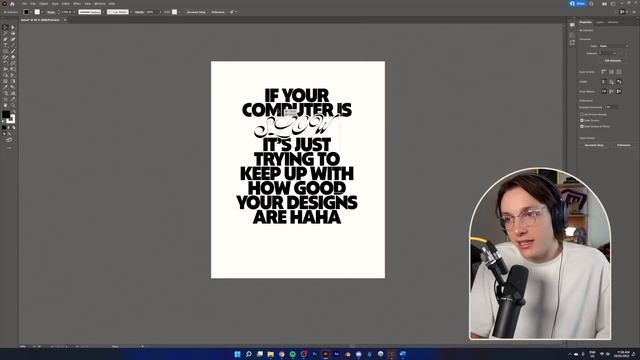The height and width of the screenshot is (360, 640).
Task: Click the control bar stroke color swatch
Action: tap(37, 12)
